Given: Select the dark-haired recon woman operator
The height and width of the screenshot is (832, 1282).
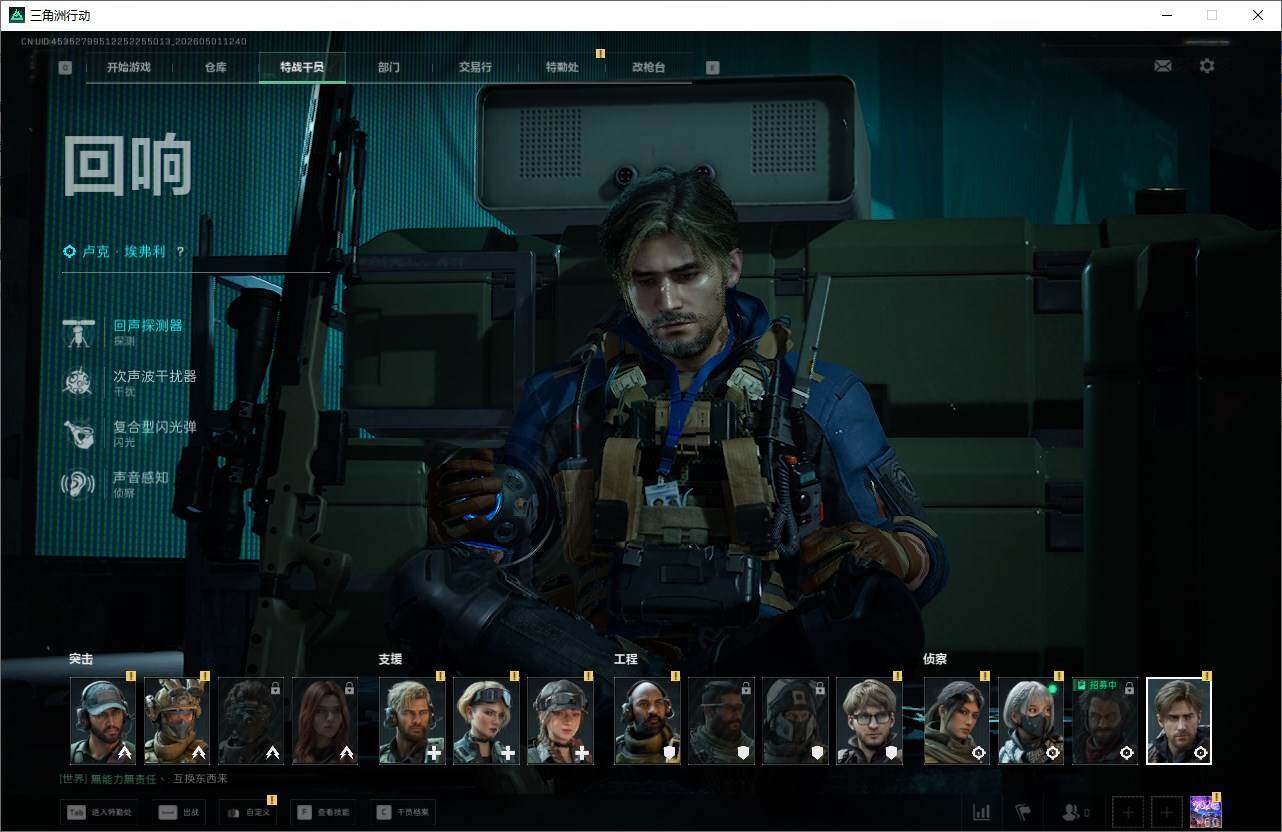Looking at the screenshot, I should (x=957, y=721).
